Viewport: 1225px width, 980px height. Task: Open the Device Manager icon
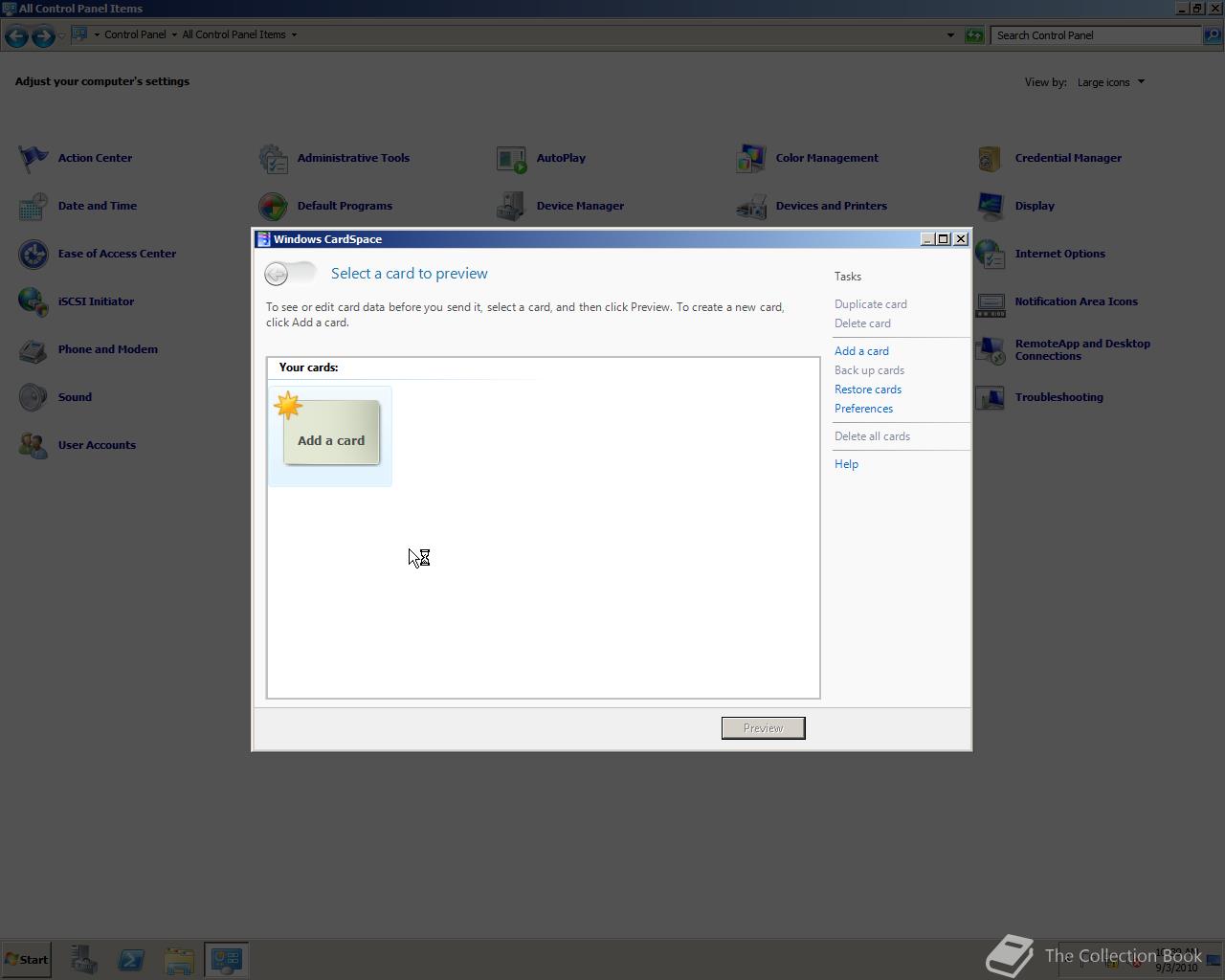point(512,206)
